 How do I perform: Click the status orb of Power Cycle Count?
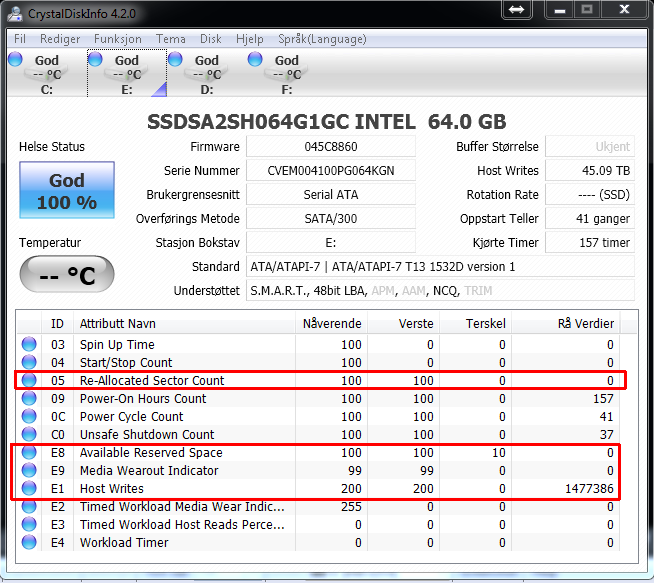point(29,416)
